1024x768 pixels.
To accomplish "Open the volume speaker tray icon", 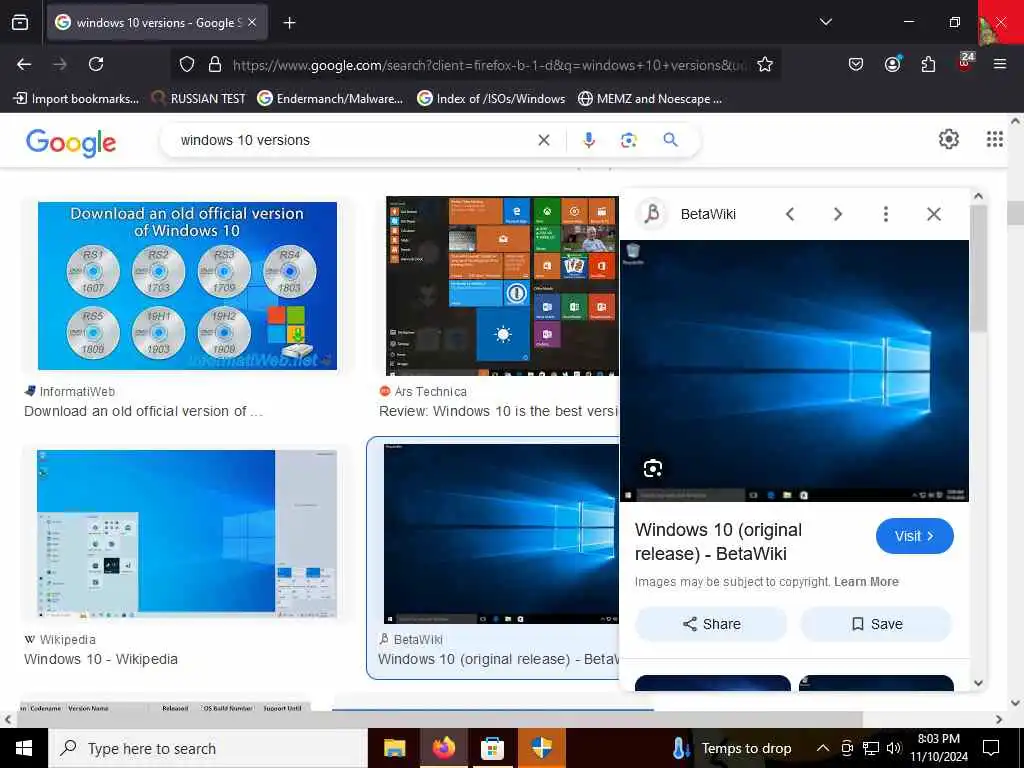I will click(894, 748).
